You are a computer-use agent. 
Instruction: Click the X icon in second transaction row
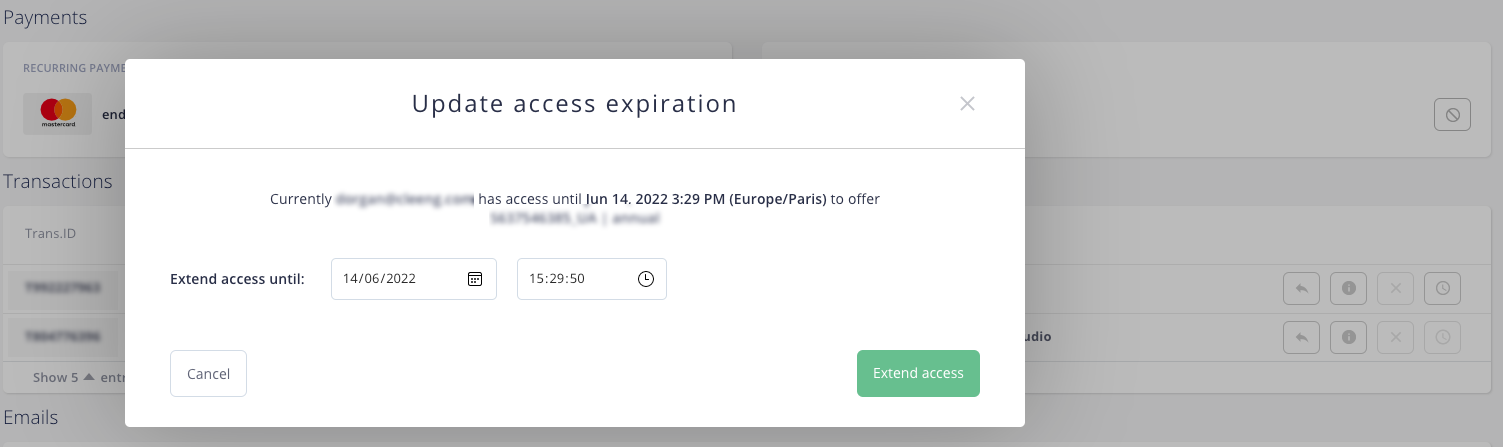pyautogui.click(x=1396, y=337)
